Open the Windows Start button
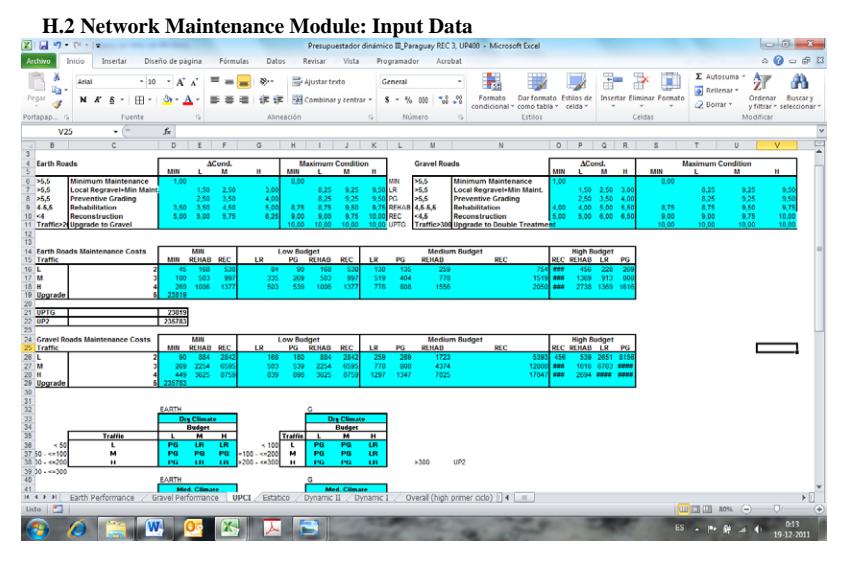Image resolution: width=843 pixels, height=561 pixels. [x=38, y=529]
